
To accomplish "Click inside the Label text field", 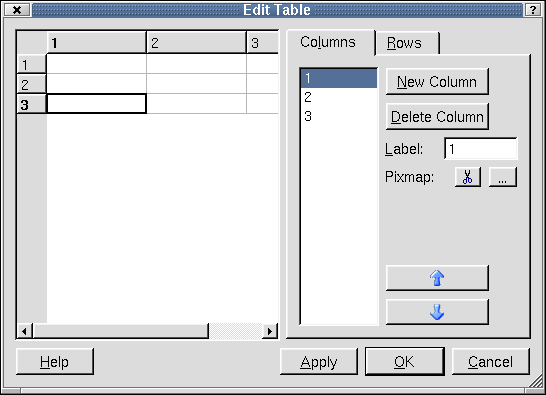I will pos(481,149).
